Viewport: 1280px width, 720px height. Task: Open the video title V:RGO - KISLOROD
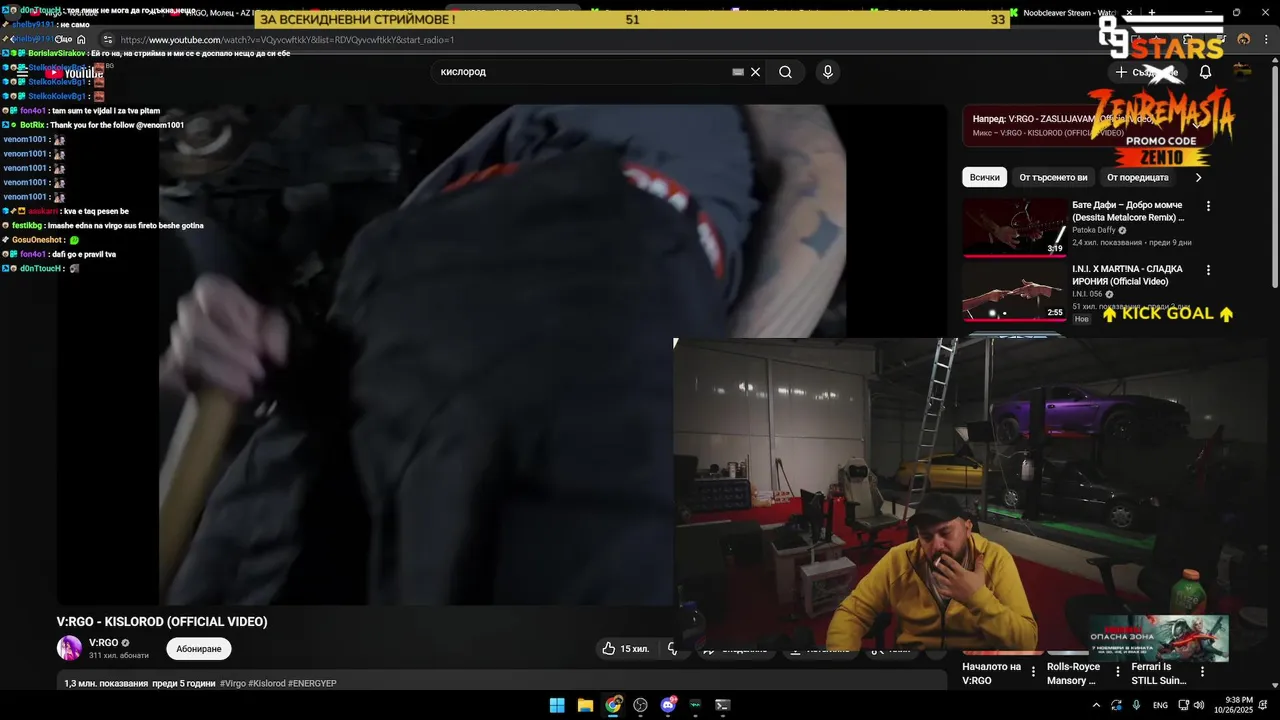tap(162, 622)
